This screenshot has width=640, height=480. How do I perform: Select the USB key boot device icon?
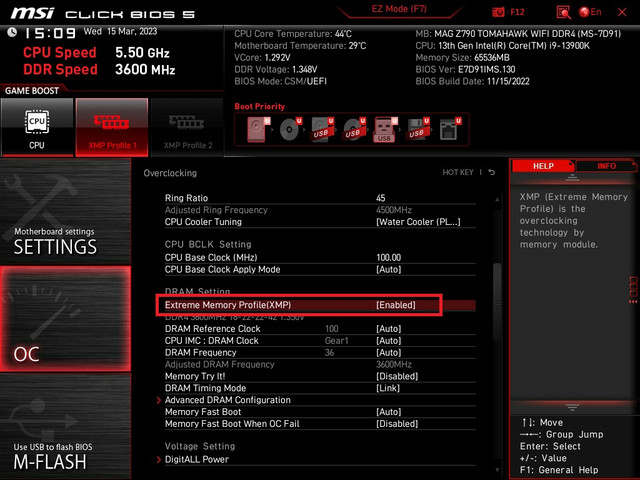point(385,130)
